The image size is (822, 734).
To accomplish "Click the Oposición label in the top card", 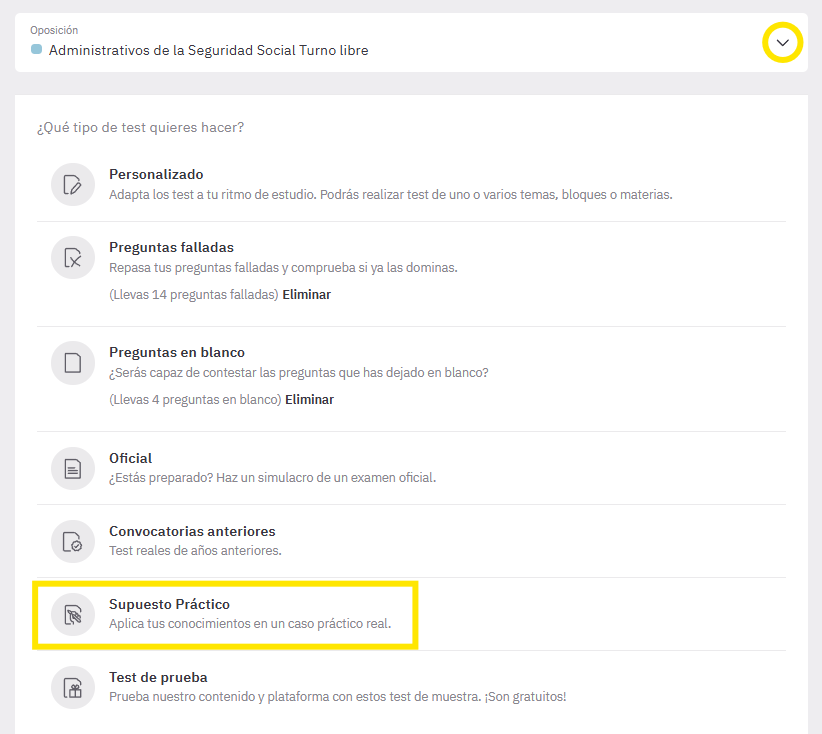I will 54,30.
